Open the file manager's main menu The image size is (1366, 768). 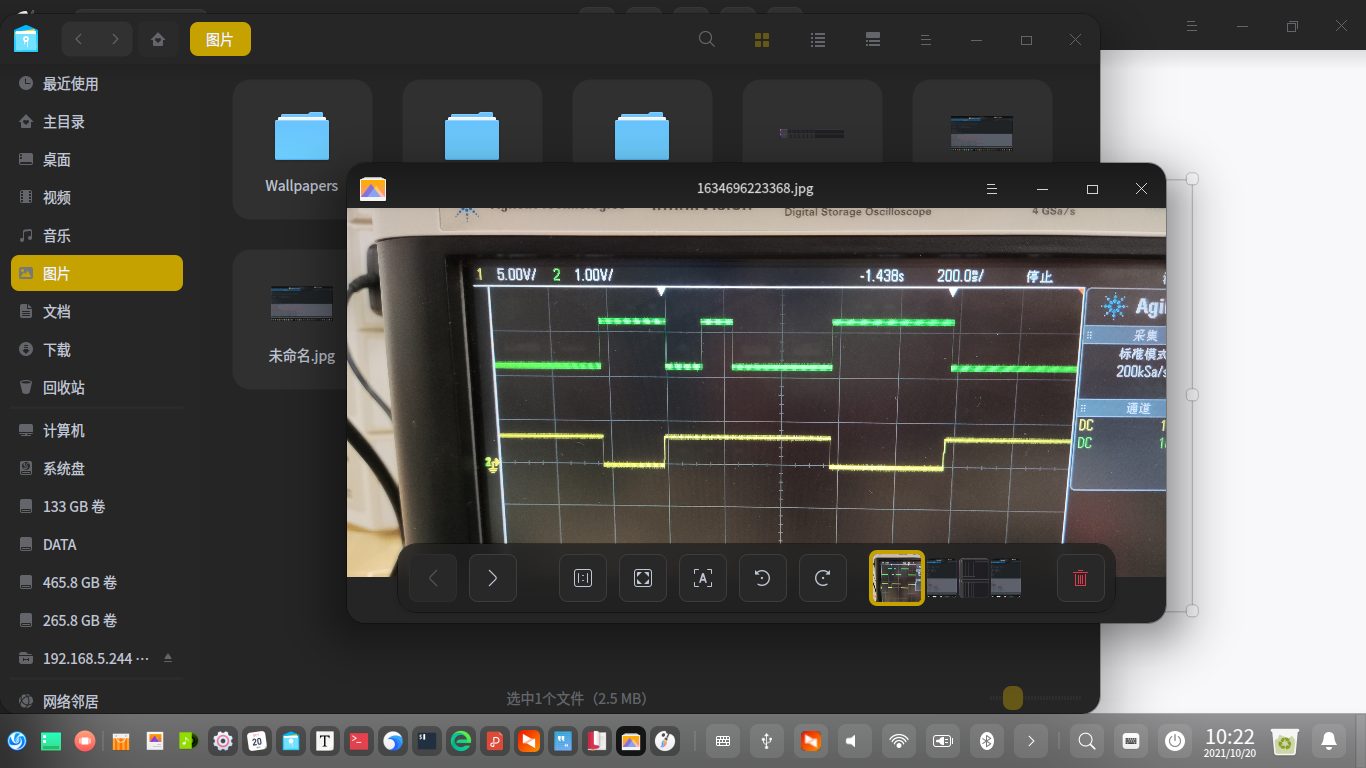[926, 40]
